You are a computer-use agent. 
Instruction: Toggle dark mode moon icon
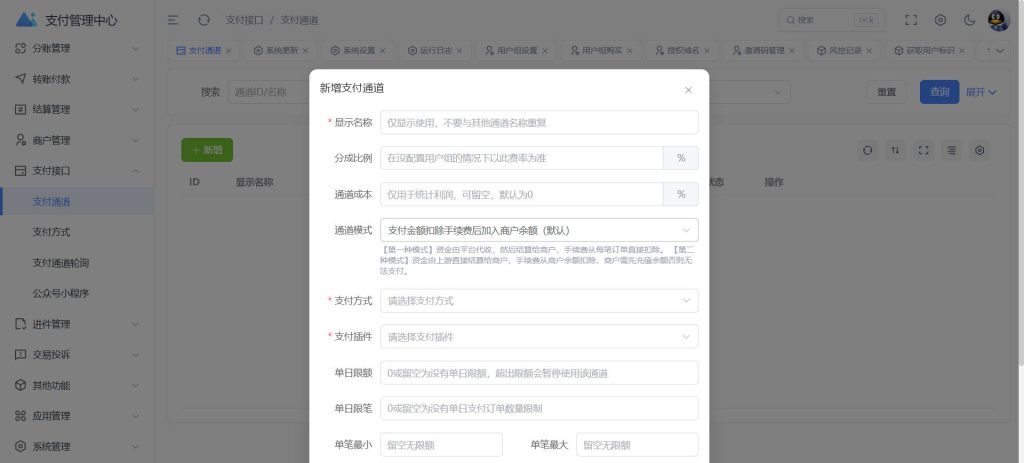point(969,20)
